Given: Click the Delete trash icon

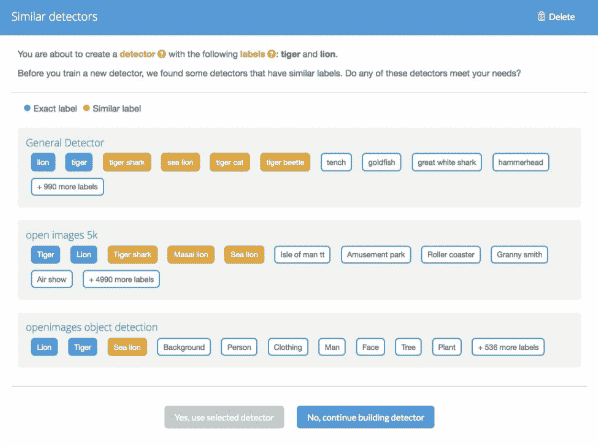Looking at the screenshot, I should click(541, 16).
